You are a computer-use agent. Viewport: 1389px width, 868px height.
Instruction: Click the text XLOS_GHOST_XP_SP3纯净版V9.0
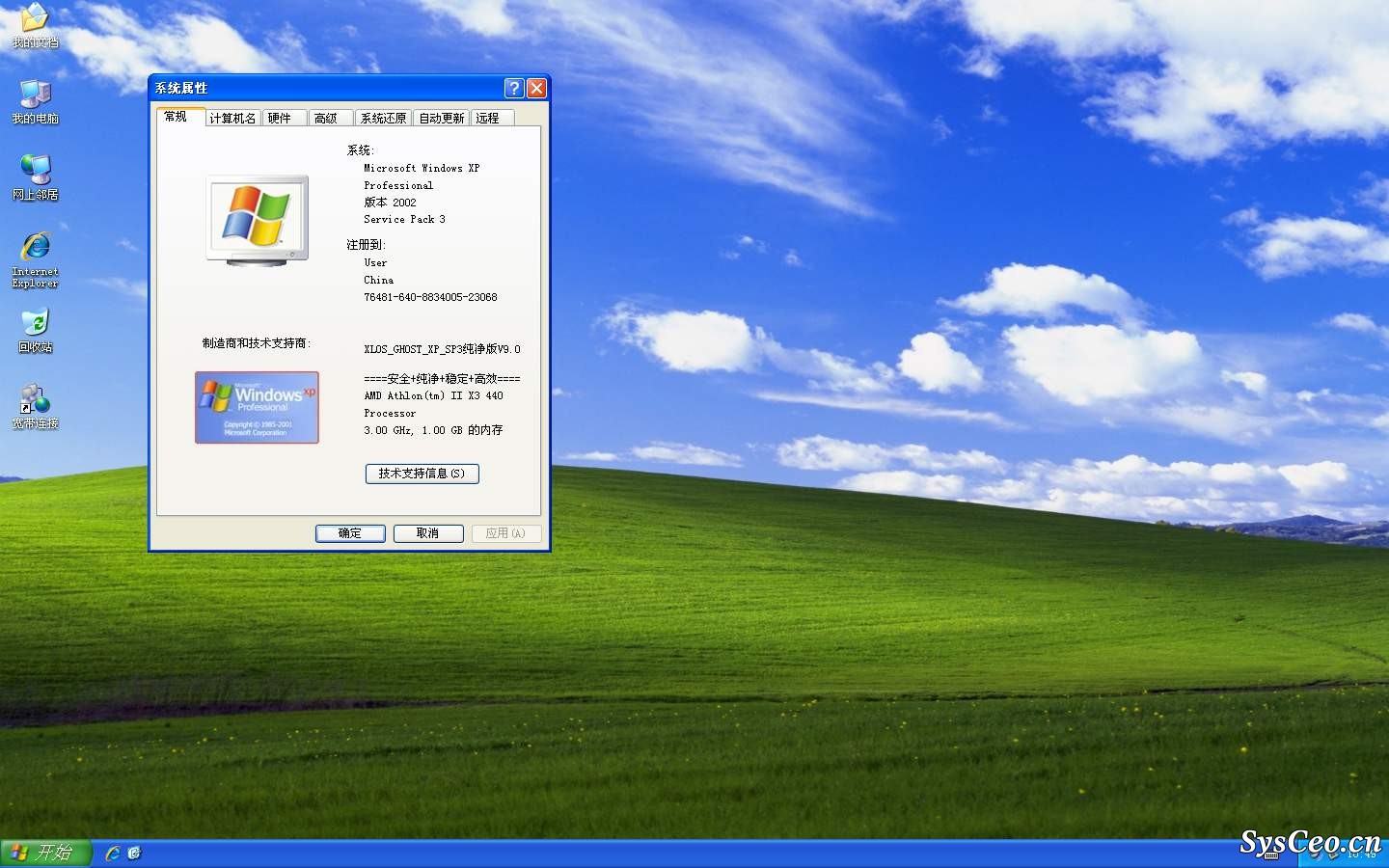(442, 349)
